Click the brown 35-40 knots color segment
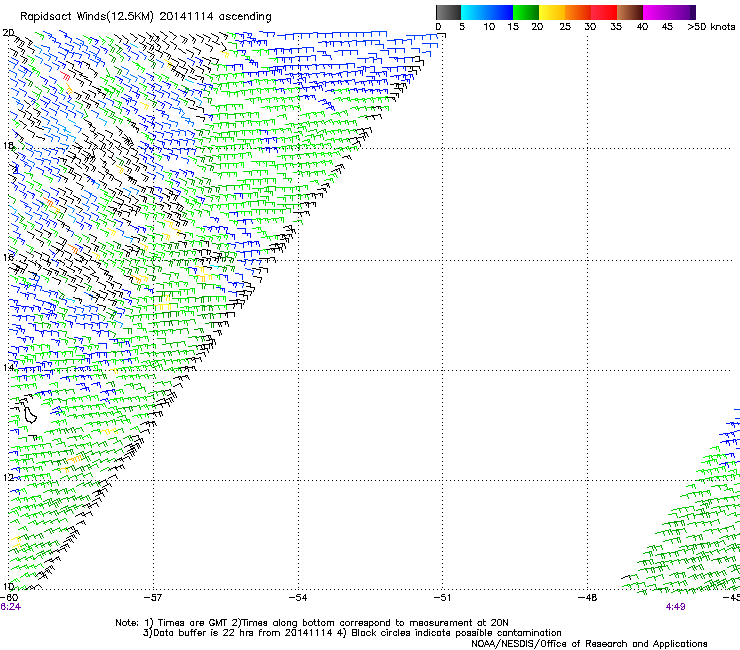Viewport: 740px width, 650px height. (x=630, y=12)
